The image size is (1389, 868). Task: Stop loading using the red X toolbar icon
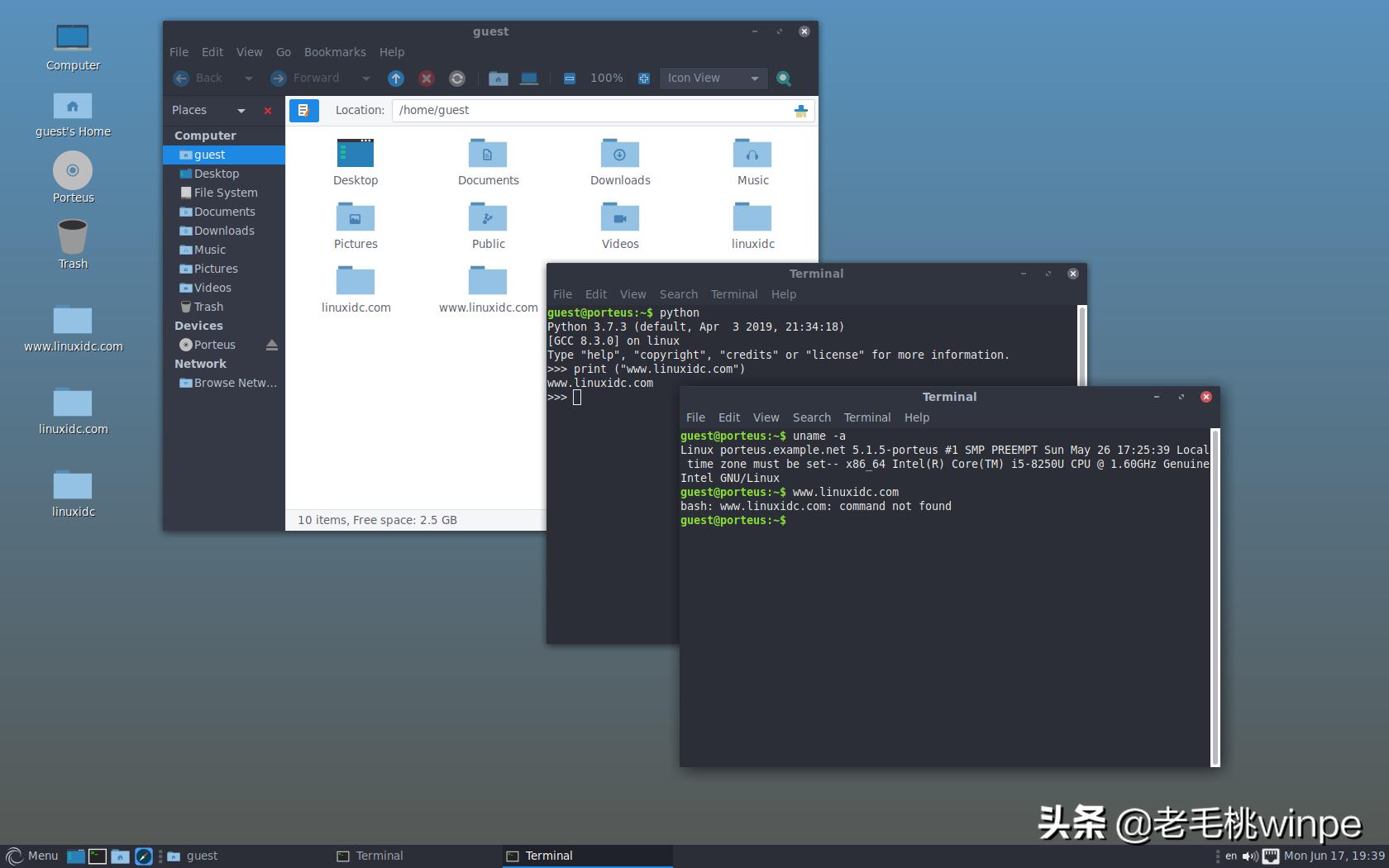coord(426,79)
